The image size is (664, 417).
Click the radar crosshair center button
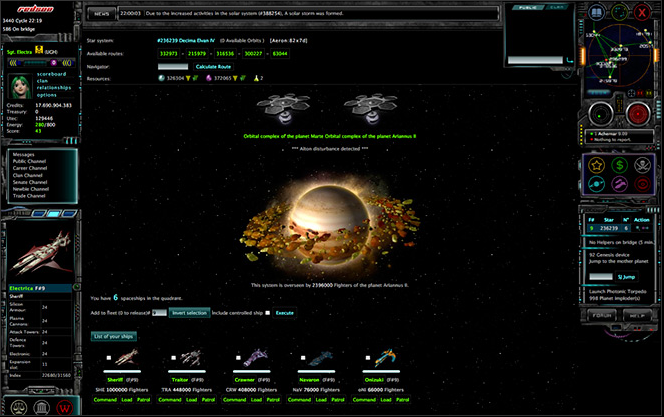(632, 93)
